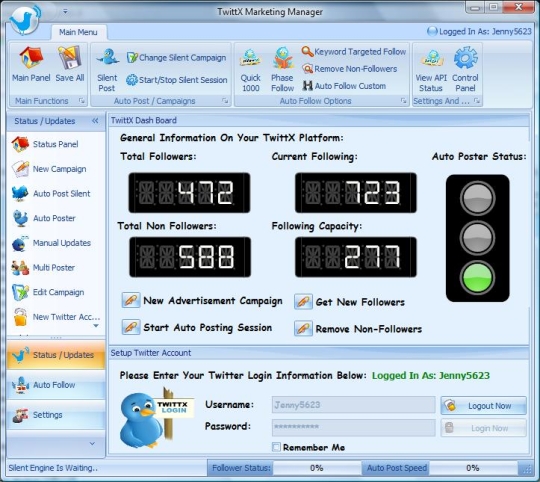Toggle the Remember Me checkbox
540x482 pixels.
(276, 447)
